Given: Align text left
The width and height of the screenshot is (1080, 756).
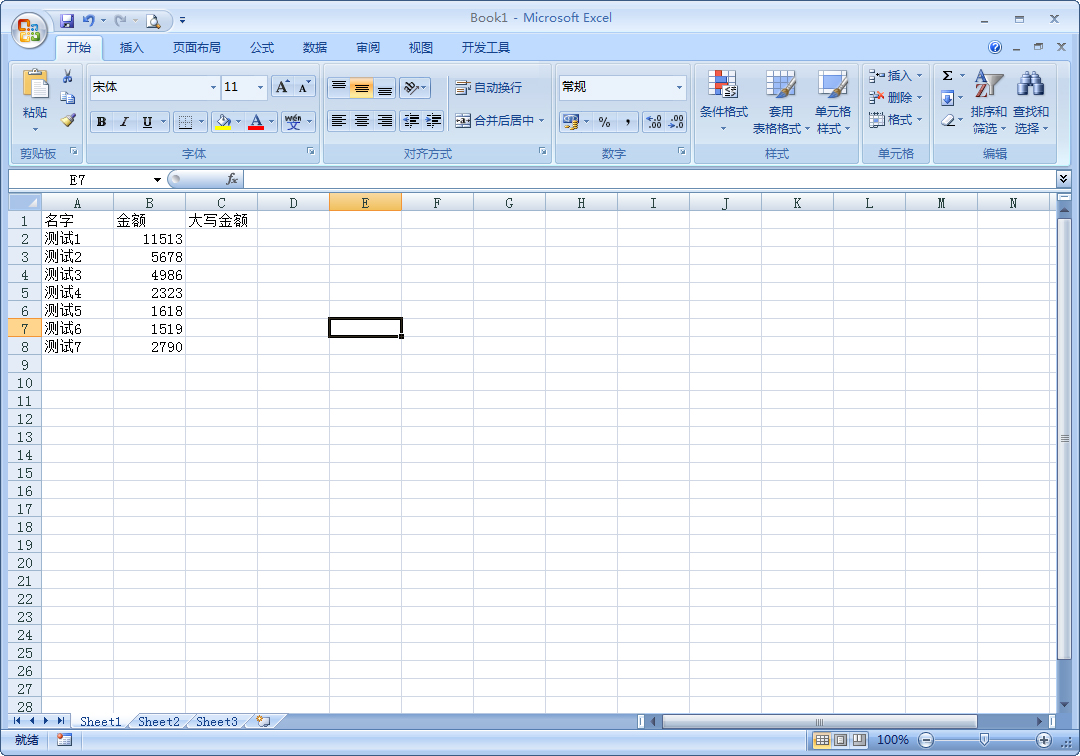Looking at the screenshot, I should pyautogui.click(x=338, y=120).
